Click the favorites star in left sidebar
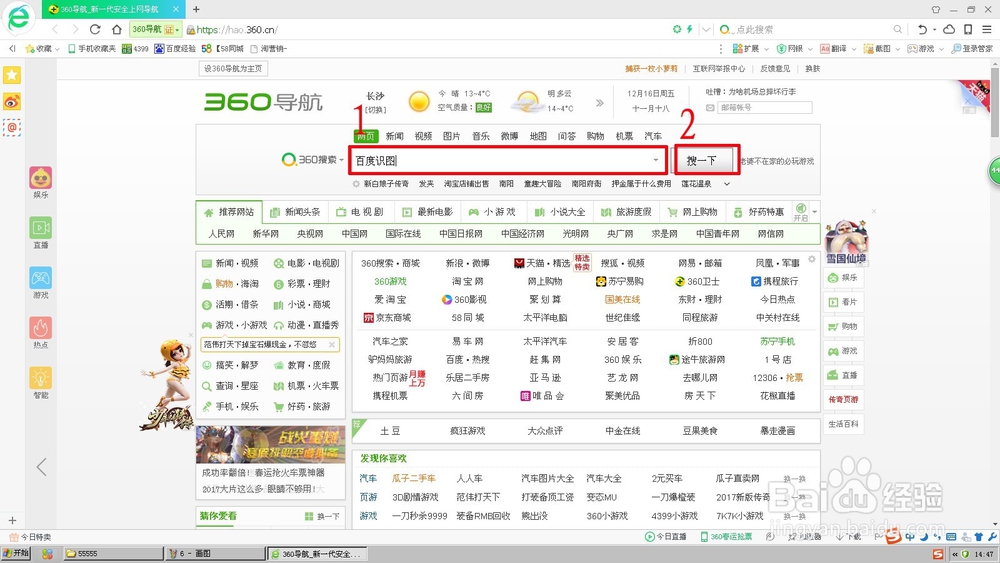 [11, 75]
